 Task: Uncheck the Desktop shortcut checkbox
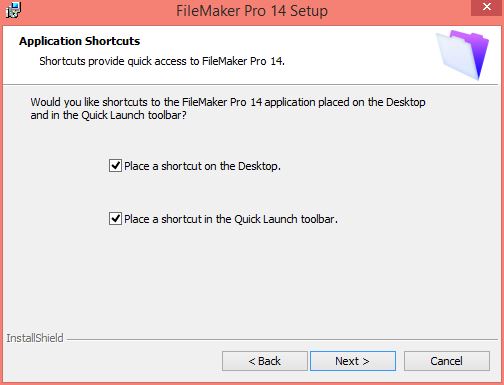(x=115, y=166)
